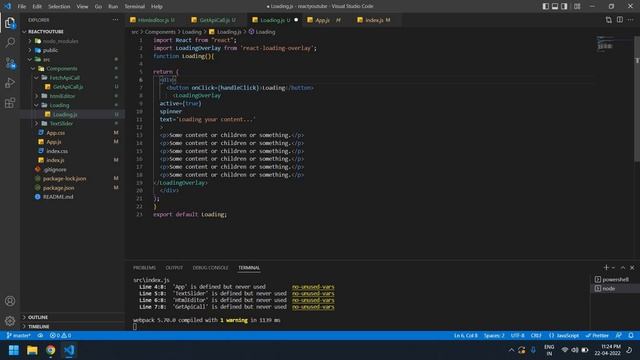Split the editor to the right
This screenshot has height=360, width=640.
pos(620,20)
